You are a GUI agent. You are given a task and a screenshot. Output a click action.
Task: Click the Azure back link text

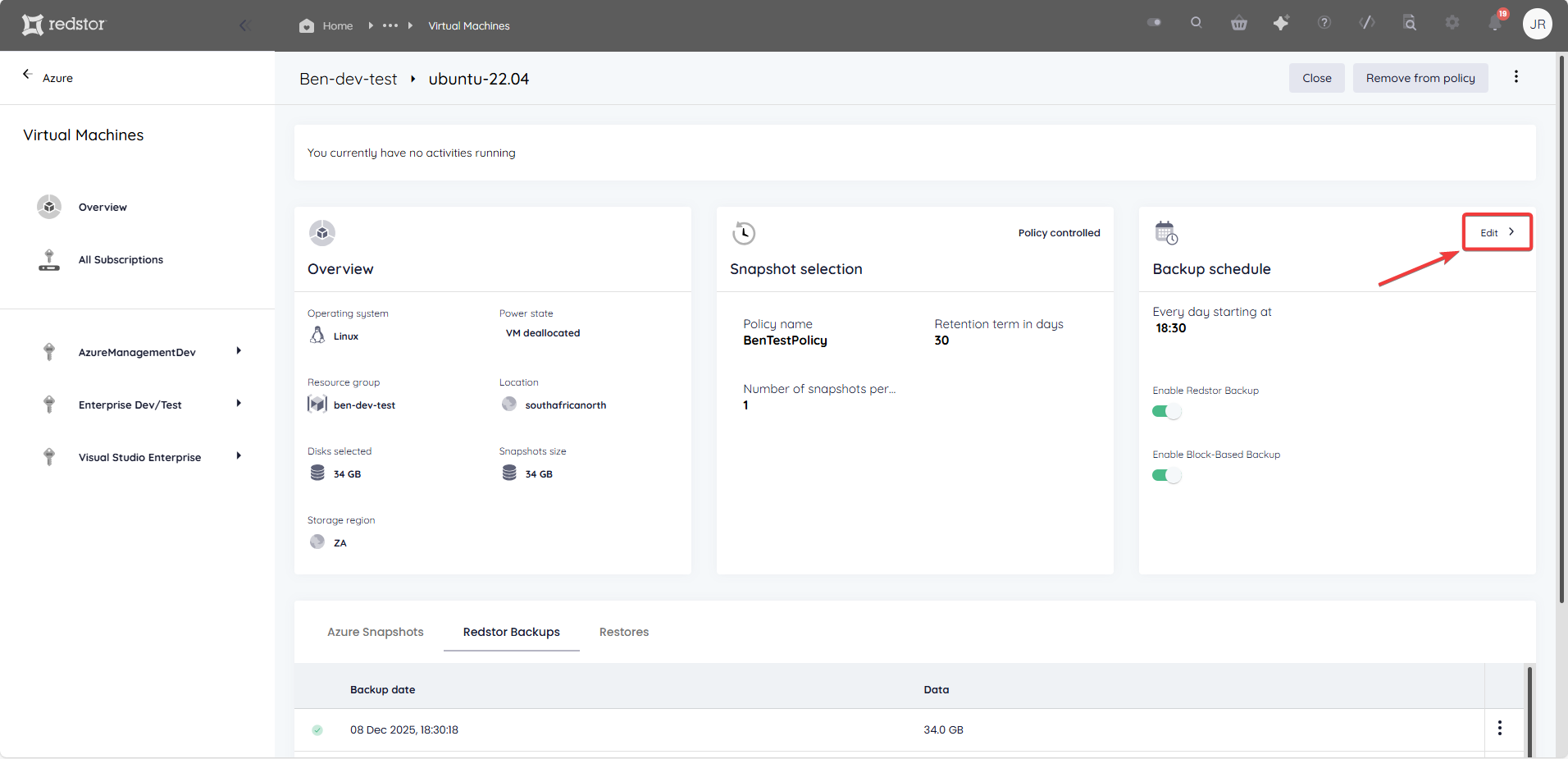pyautogui.click(x=57, y=78)
